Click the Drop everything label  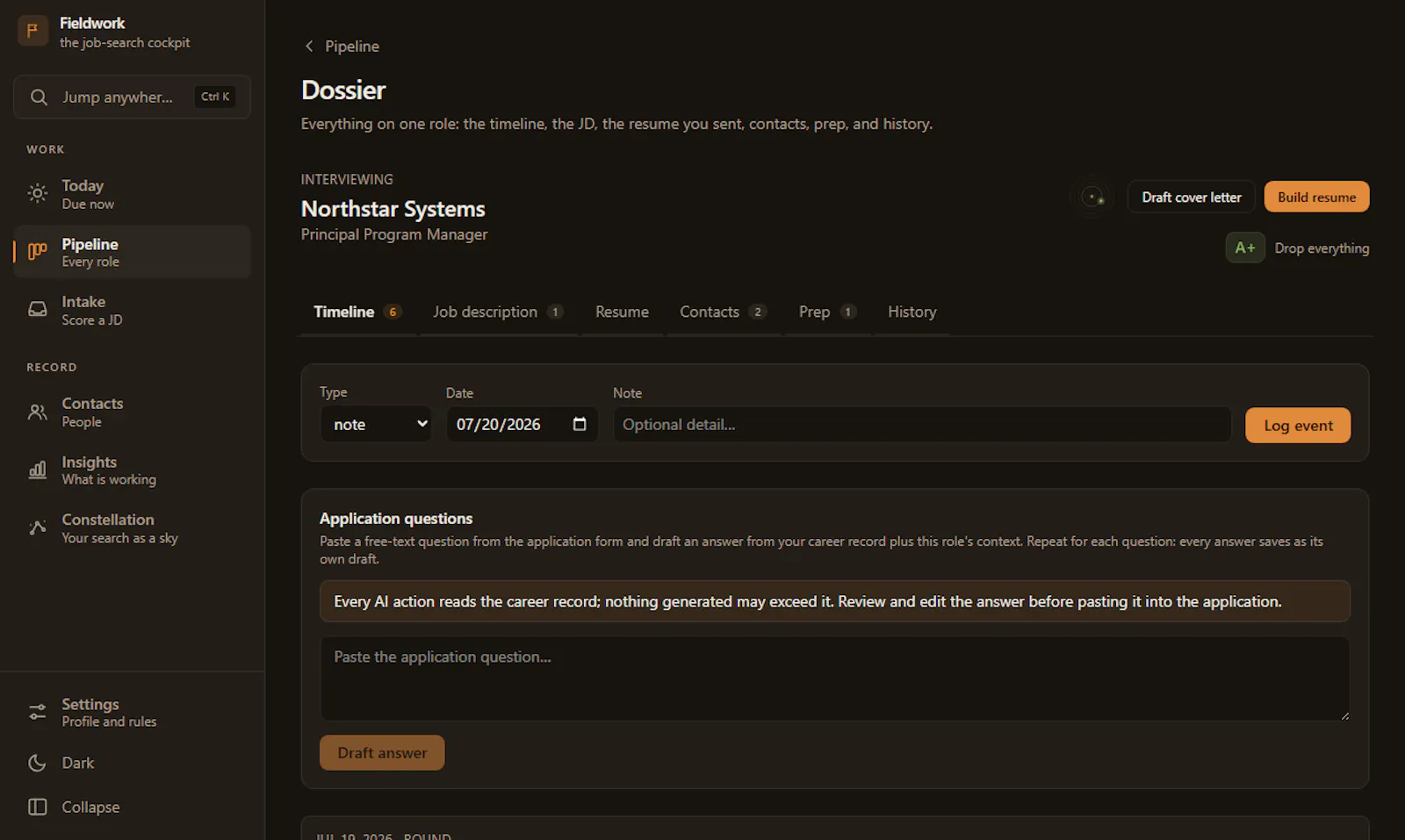1322,248
